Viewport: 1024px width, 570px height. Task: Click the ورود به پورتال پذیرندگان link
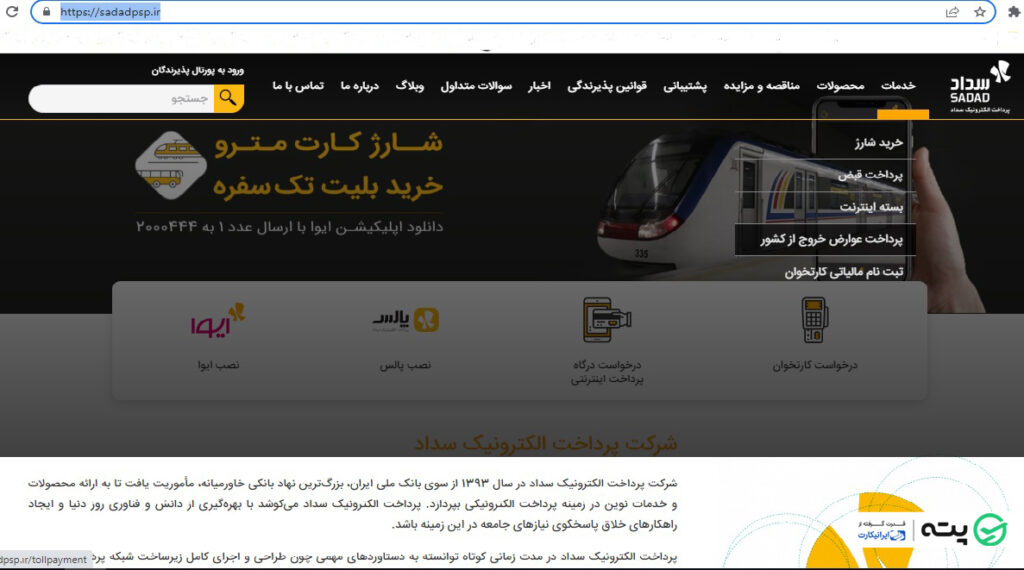point(198,70)
